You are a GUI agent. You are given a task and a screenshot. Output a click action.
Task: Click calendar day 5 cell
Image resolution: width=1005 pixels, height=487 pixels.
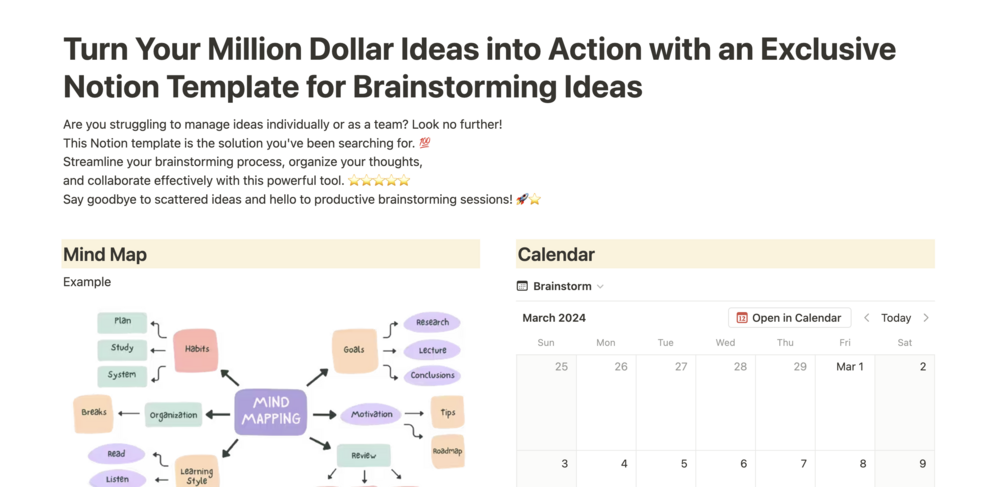[x=665, y=468]
